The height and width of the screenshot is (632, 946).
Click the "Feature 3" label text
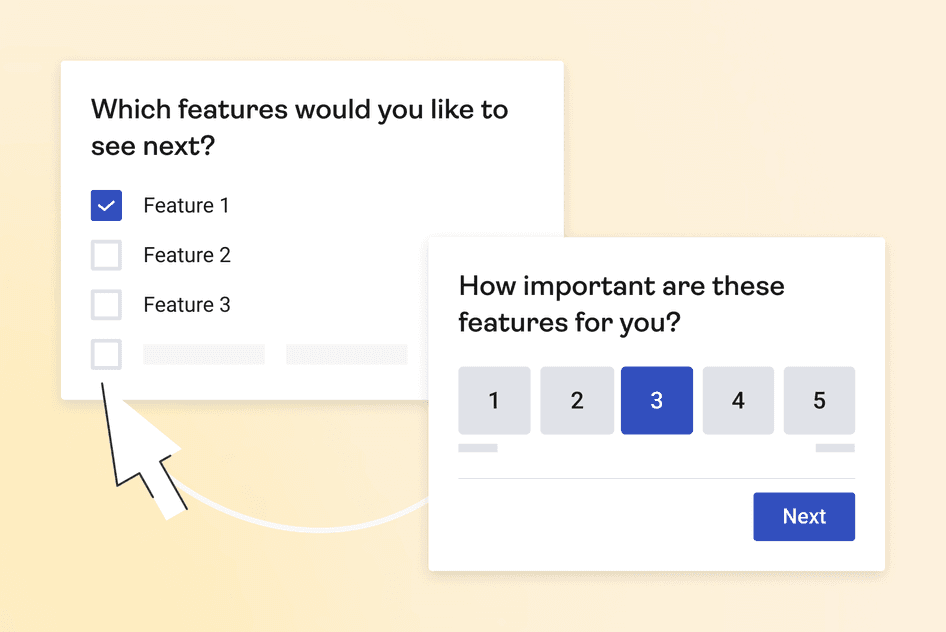tap(187, 304)
